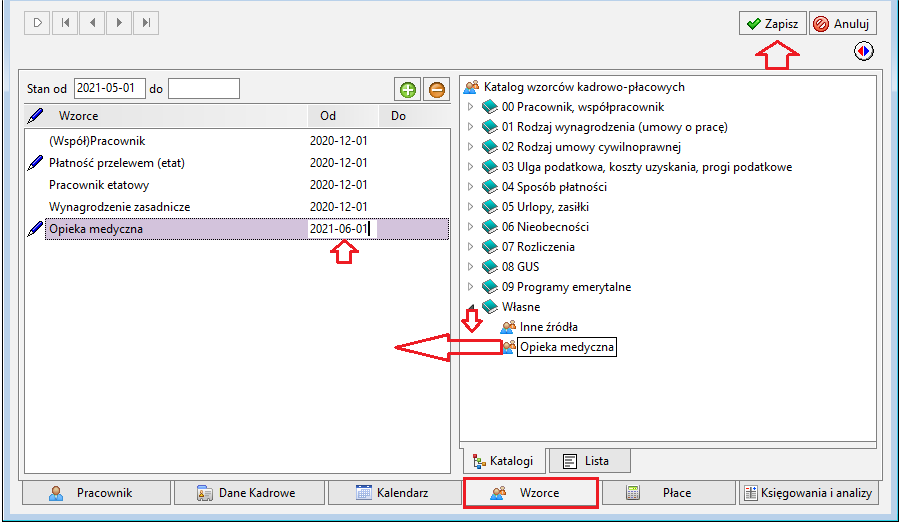Viewport: 902px width, 524px height.
Task: Select Wynagrodzenie zasadnicze row
Action: click(x=237, y=206)
